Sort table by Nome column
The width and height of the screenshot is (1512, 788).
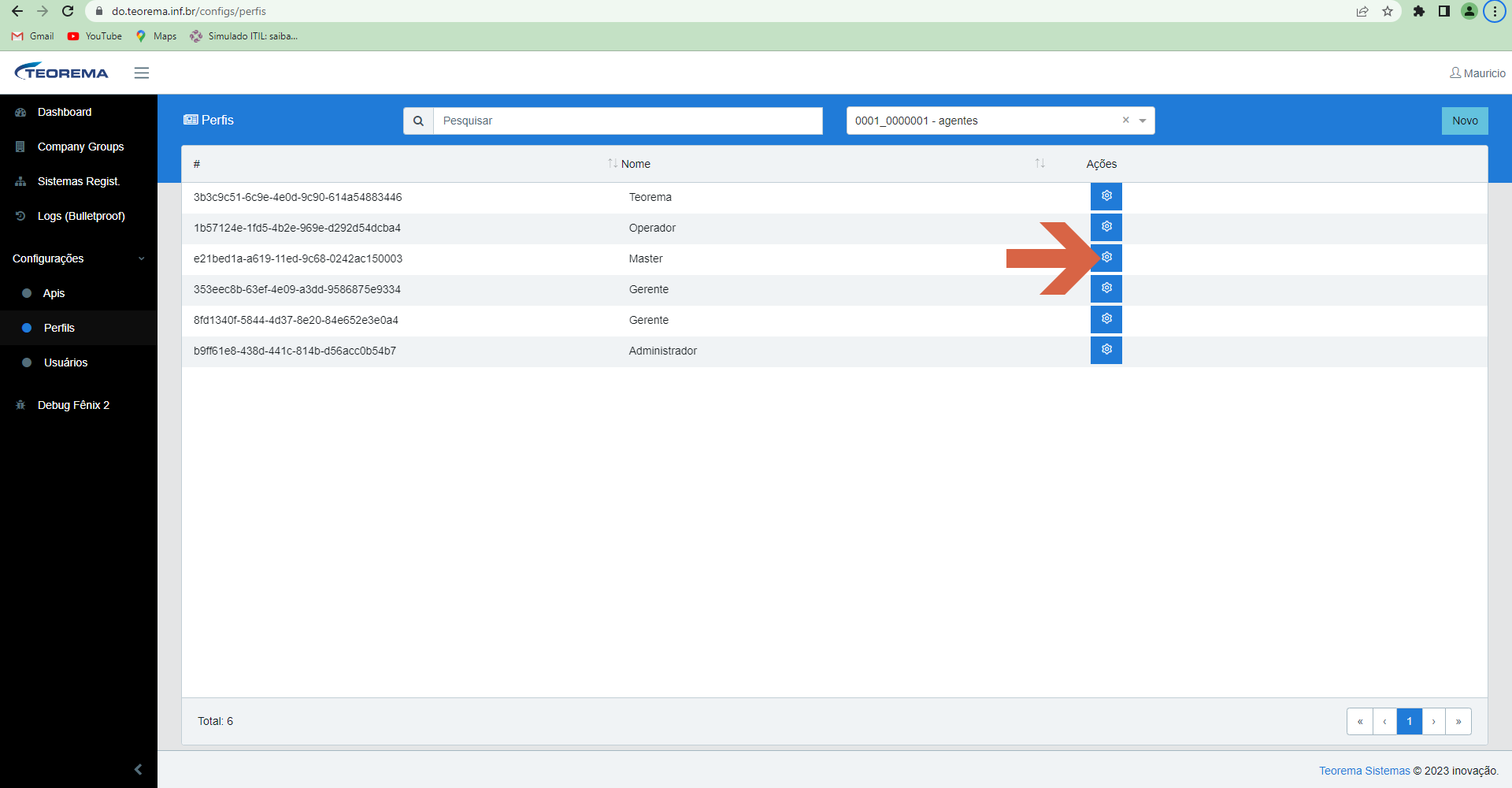point(636,164)
